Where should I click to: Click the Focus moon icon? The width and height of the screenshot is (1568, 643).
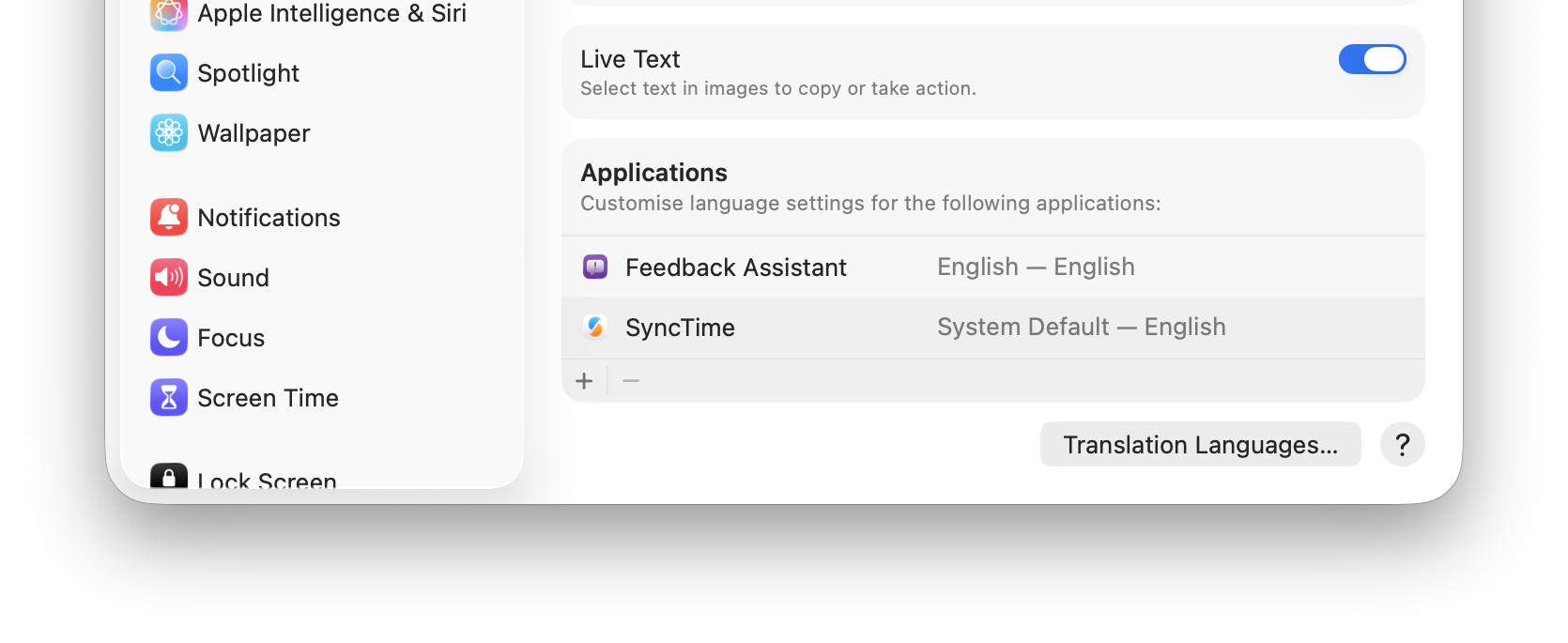(169, 338)
